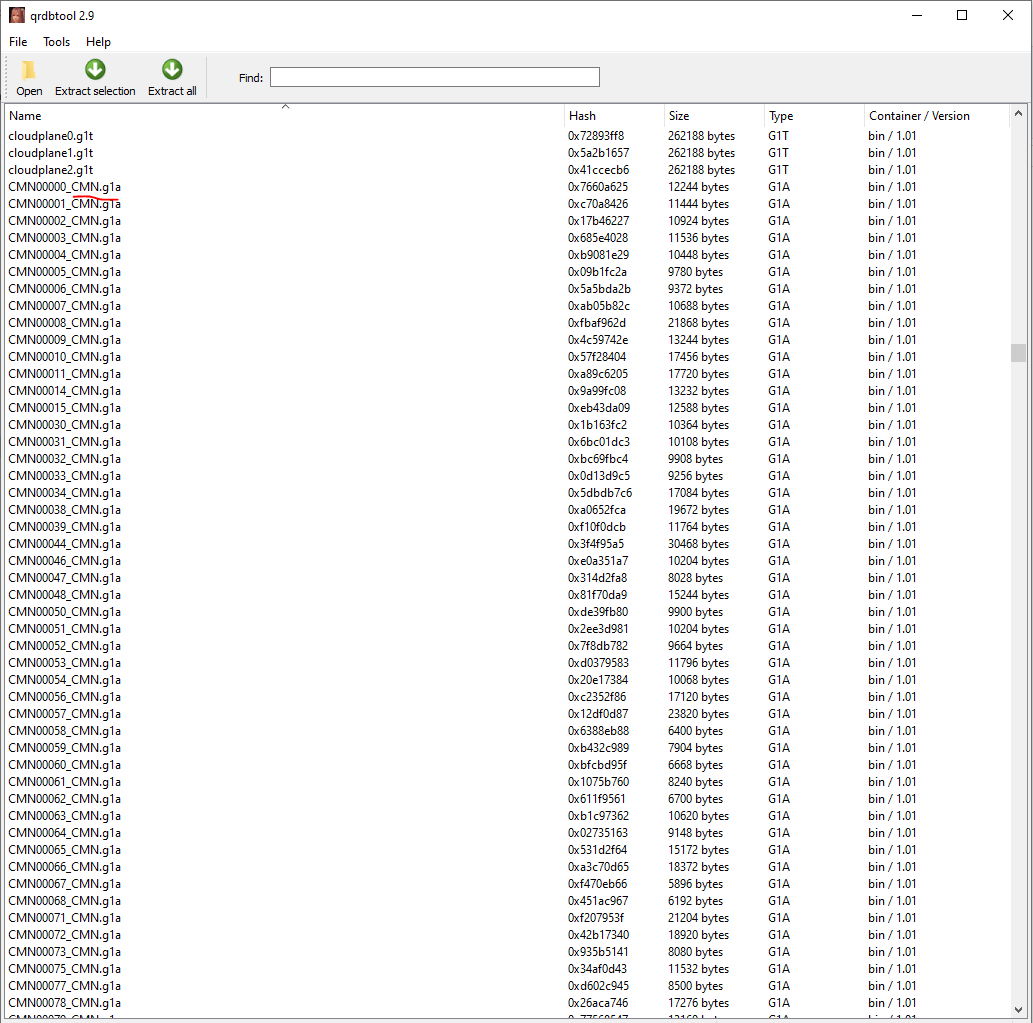Select file CMN00003_CMN.g1a
The width and height of the screenshot is (1033, 1023).
[x=65, y=238]
